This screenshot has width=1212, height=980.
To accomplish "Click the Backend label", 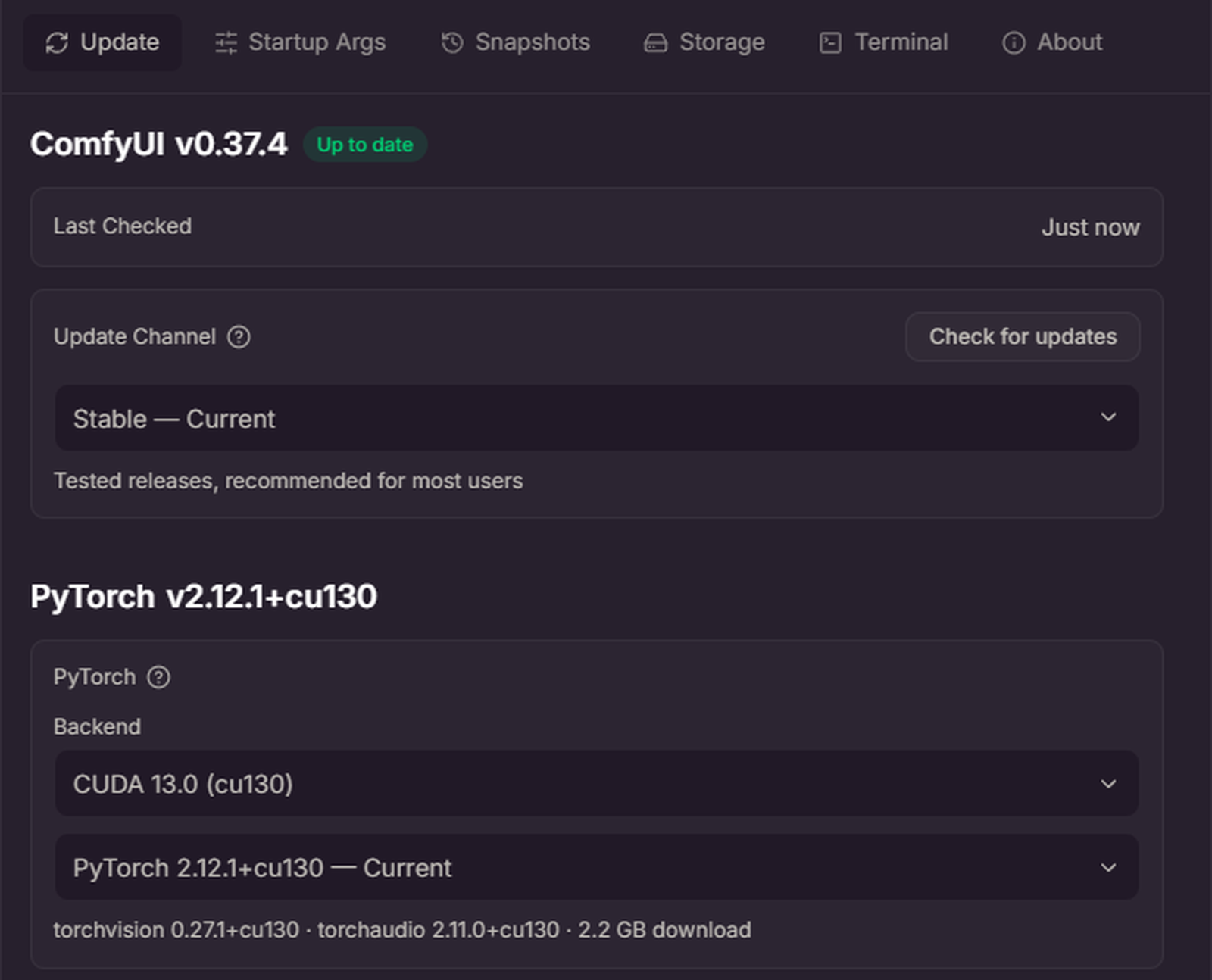I will tap(97, 726).
